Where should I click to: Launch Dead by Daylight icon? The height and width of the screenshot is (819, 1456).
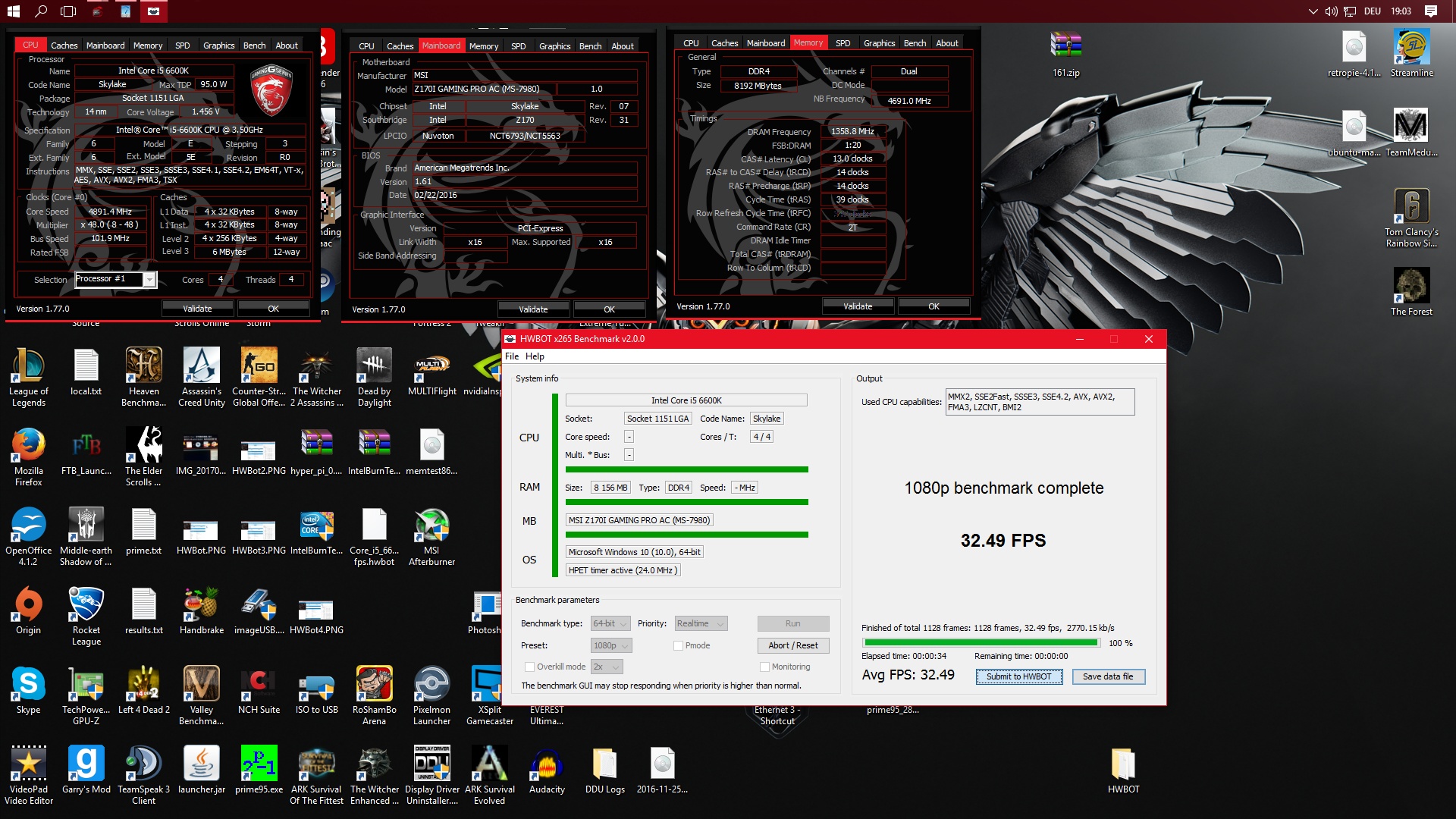click(374, 377)
